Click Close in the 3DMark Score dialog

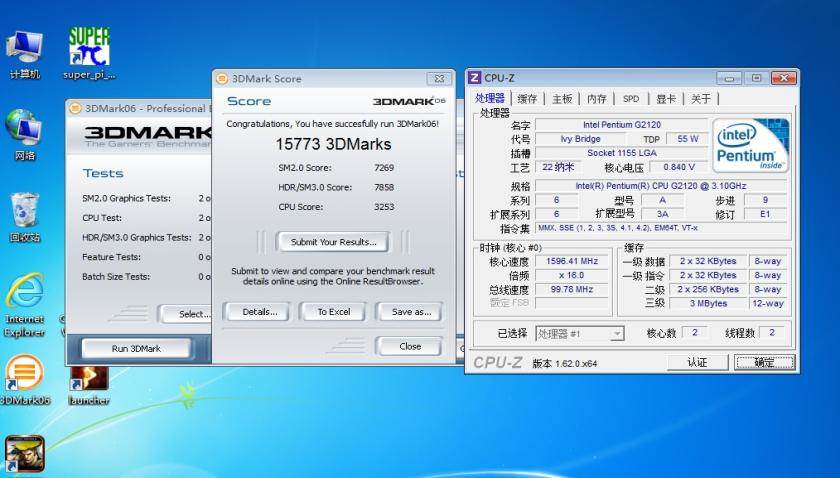click(410, 346)
